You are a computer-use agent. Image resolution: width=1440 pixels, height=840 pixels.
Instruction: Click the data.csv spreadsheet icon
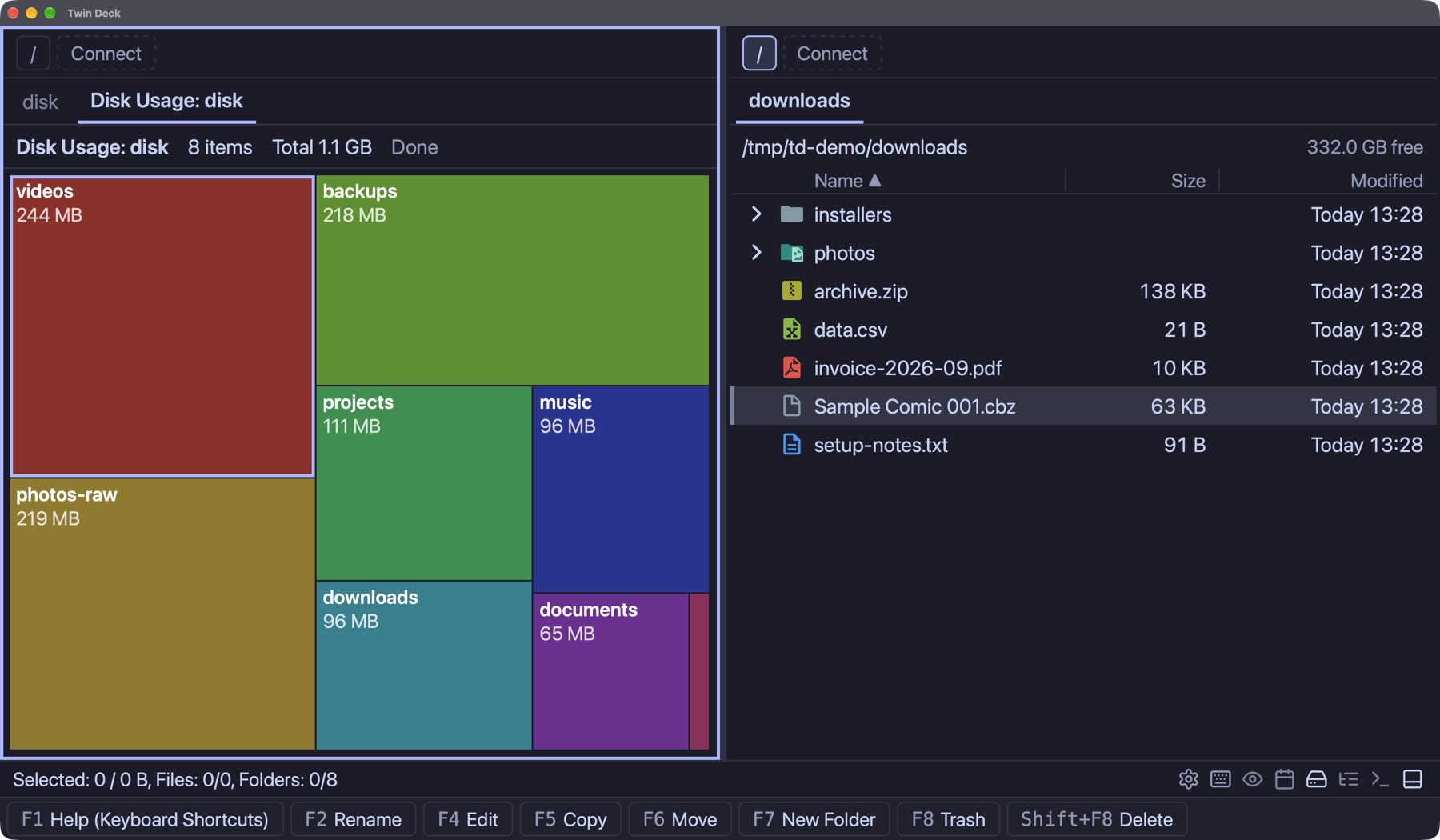coord(791,330)
